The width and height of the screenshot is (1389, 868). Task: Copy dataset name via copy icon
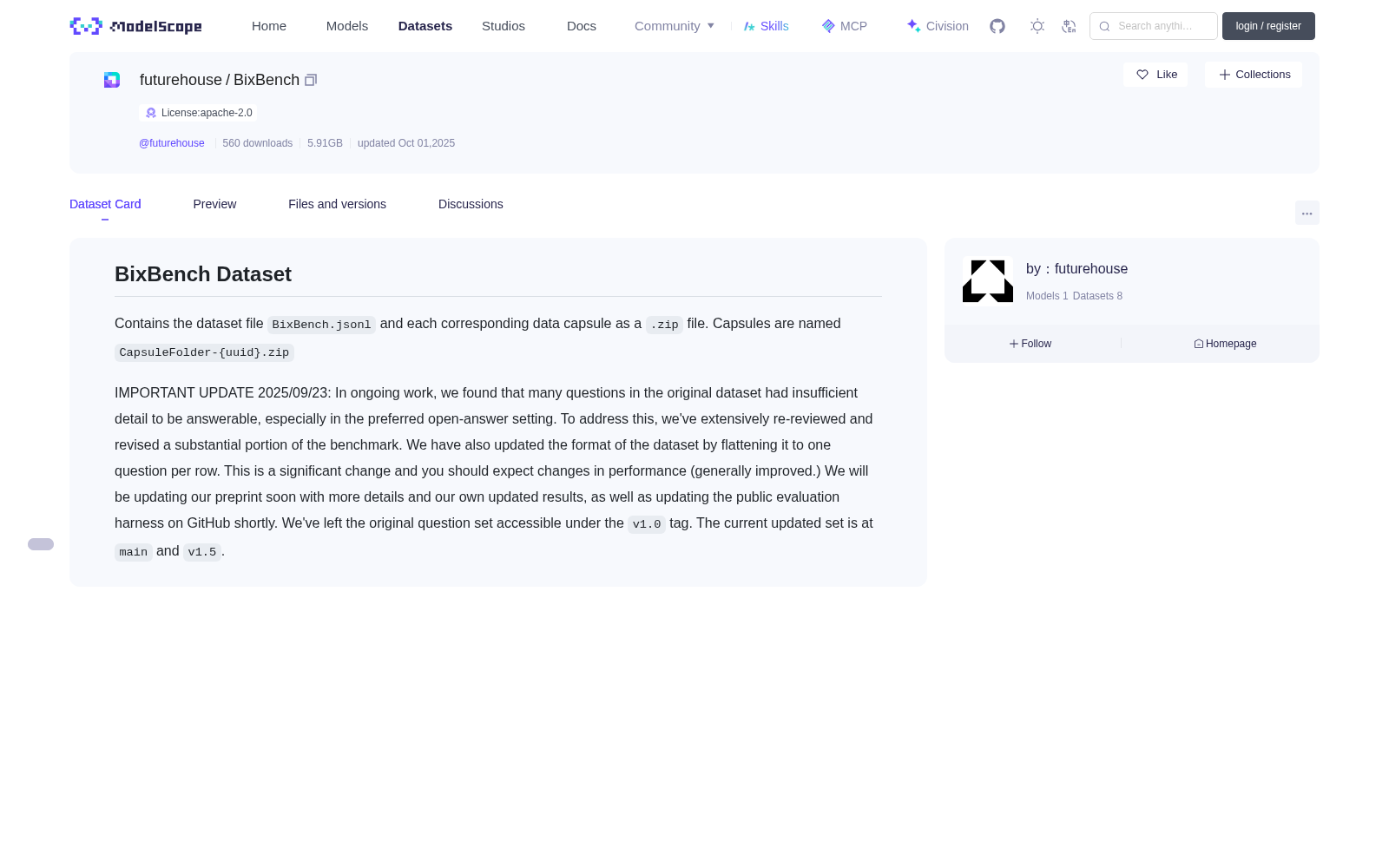[311, 80]
